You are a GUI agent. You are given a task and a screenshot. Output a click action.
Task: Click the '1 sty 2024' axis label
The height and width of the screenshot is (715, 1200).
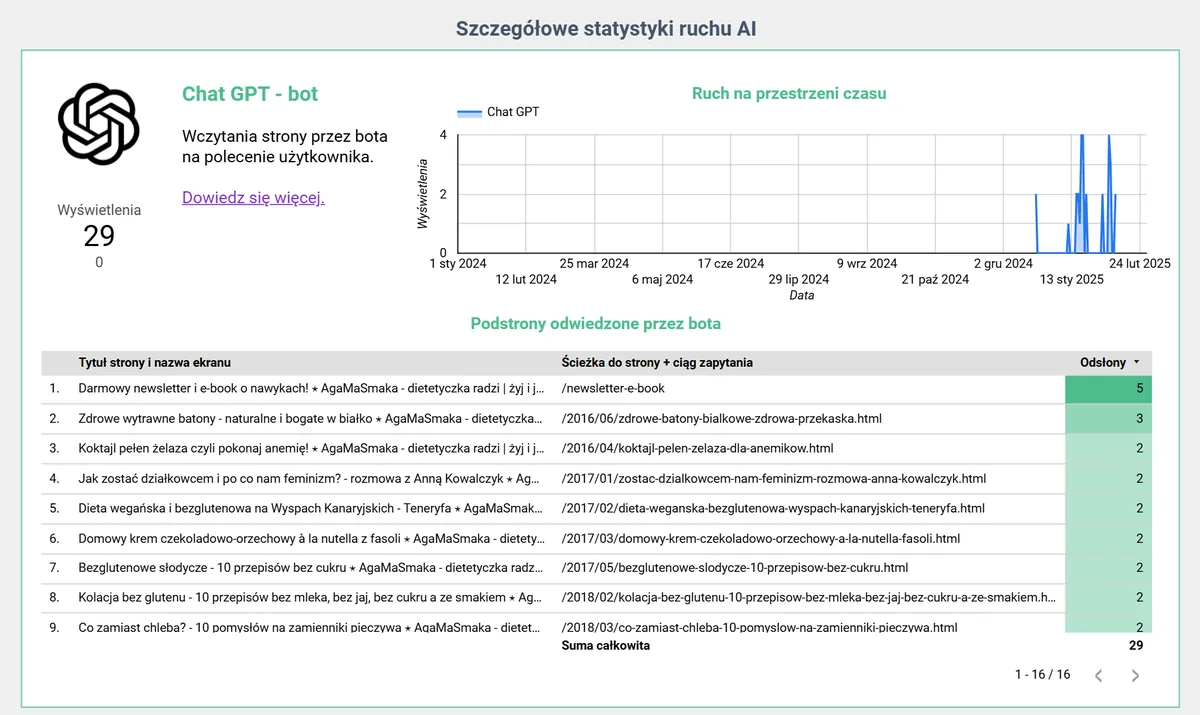458,264
